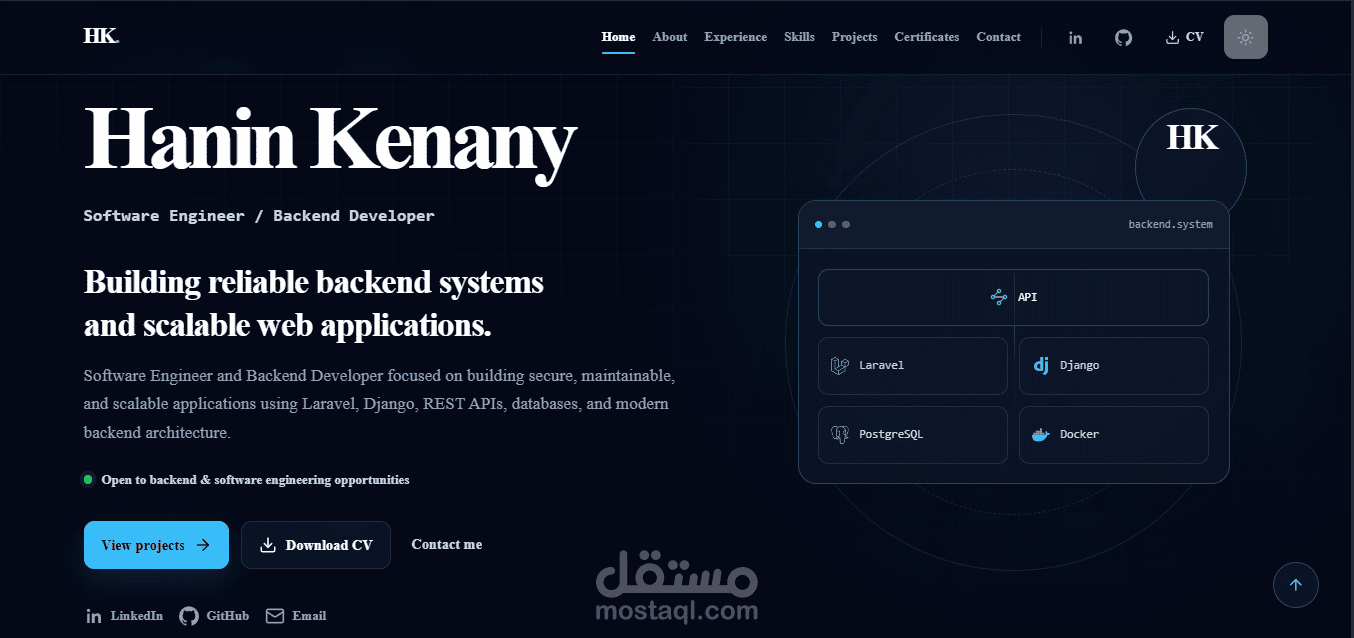Viewport: 1354px width, 638px height.
Task: Open the LinkedIn icon in the navbar
Action: pyautogui.click(x=1075, y=38)
